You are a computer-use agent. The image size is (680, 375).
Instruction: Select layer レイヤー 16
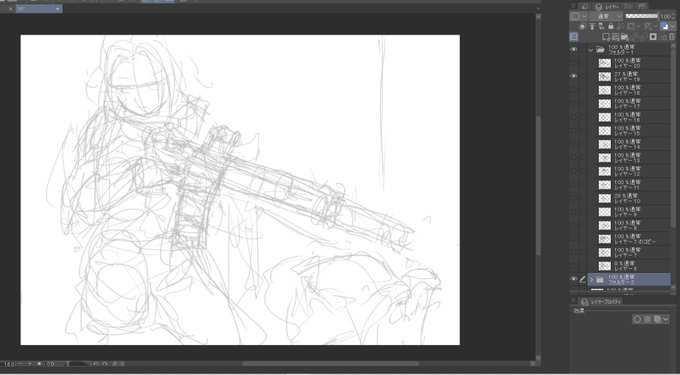coord(630,117)
